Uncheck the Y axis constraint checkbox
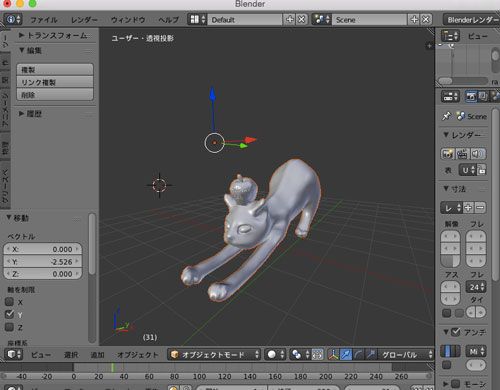Viewport: 500px width, 390px height. 9,314
